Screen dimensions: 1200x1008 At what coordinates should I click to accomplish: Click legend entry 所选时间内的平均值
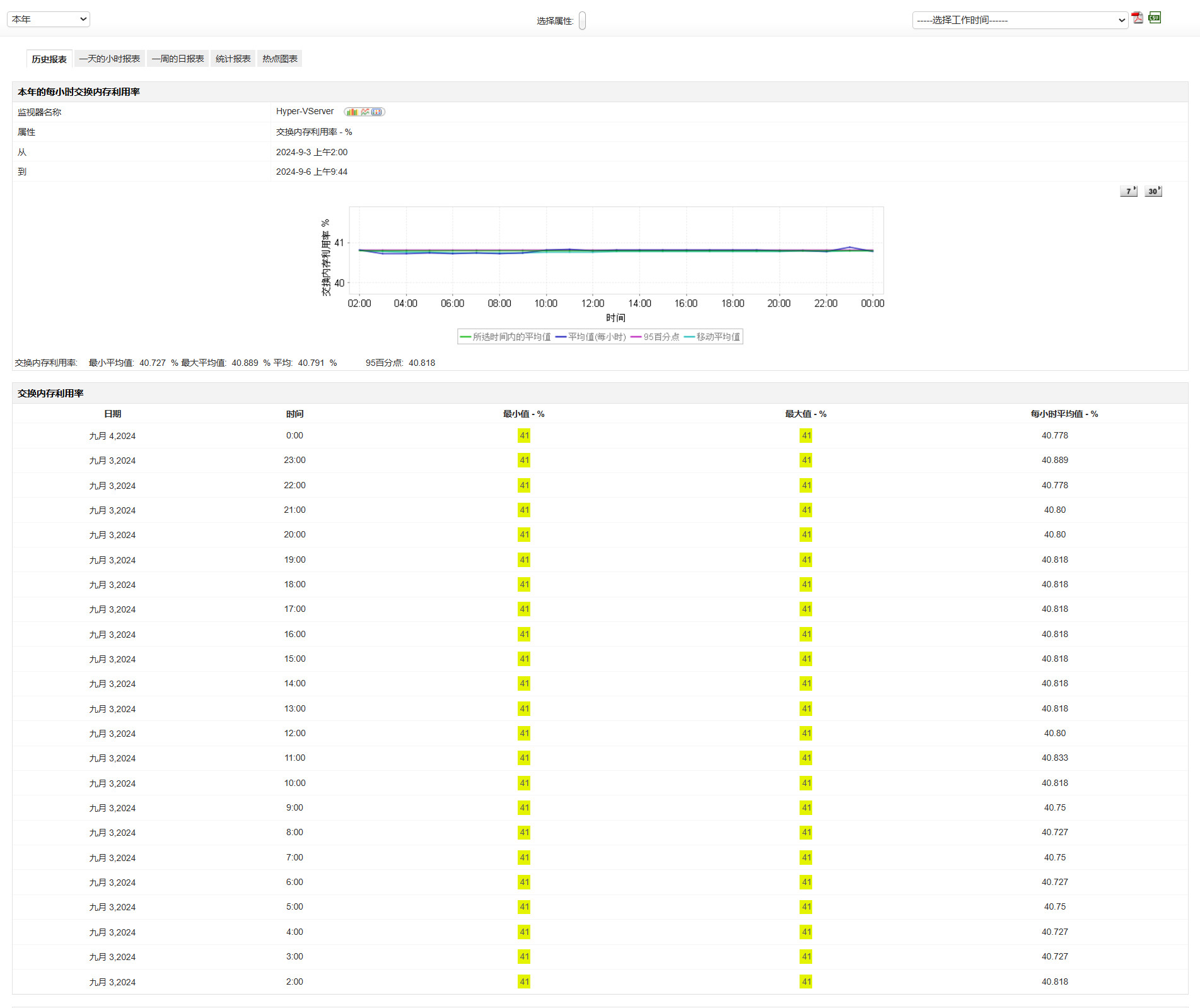coord(506,337)
